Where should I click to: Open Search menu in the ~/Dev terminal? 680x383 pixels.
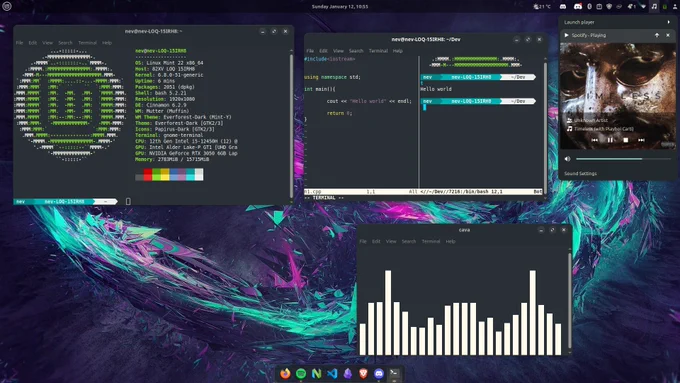(356, 51)
